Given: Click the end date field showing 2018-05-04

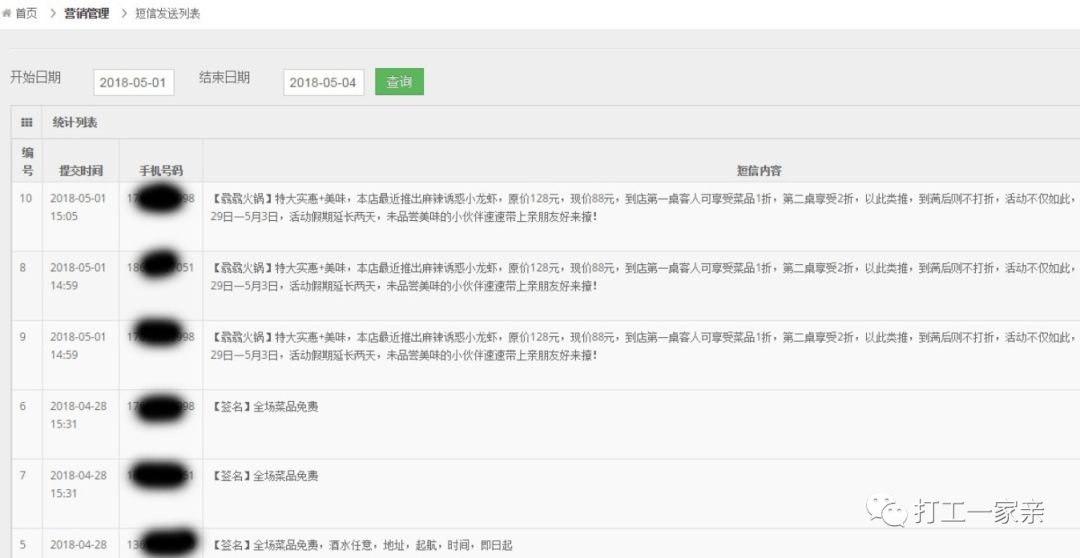Looking at the screenshot, I should pos(323,82).
